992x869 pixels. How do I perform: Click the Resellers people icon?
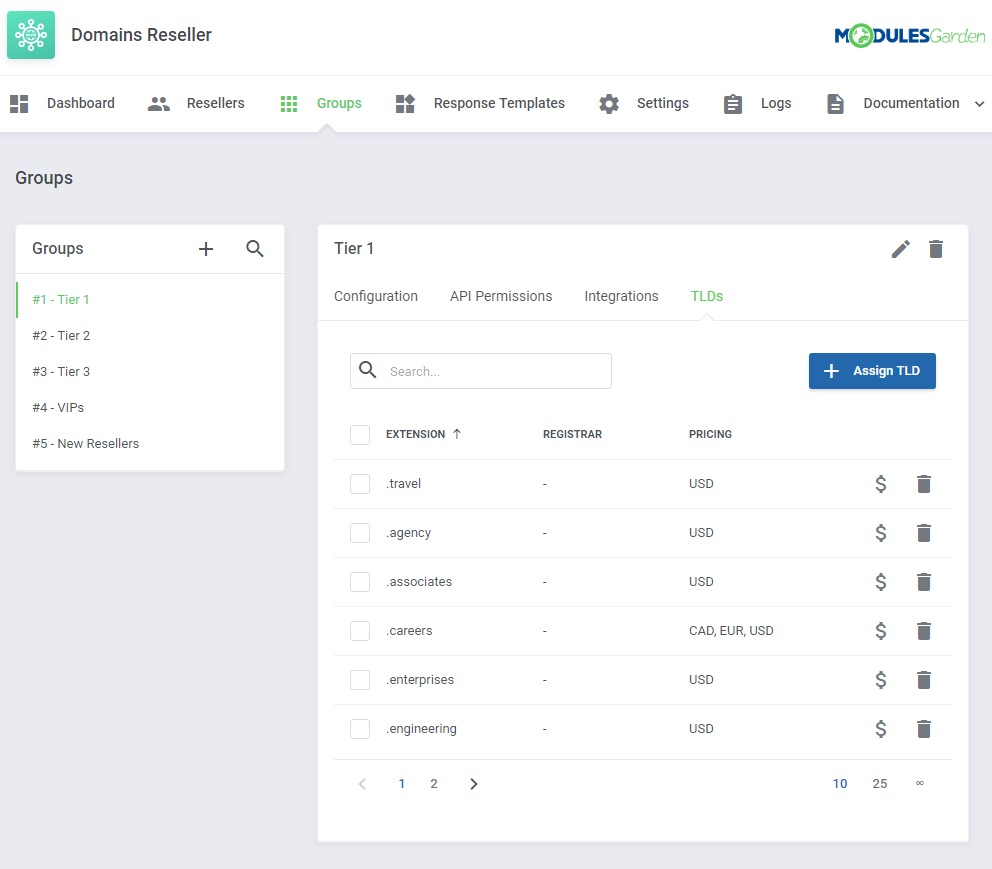pyautogui.click(x=159, y=104)
